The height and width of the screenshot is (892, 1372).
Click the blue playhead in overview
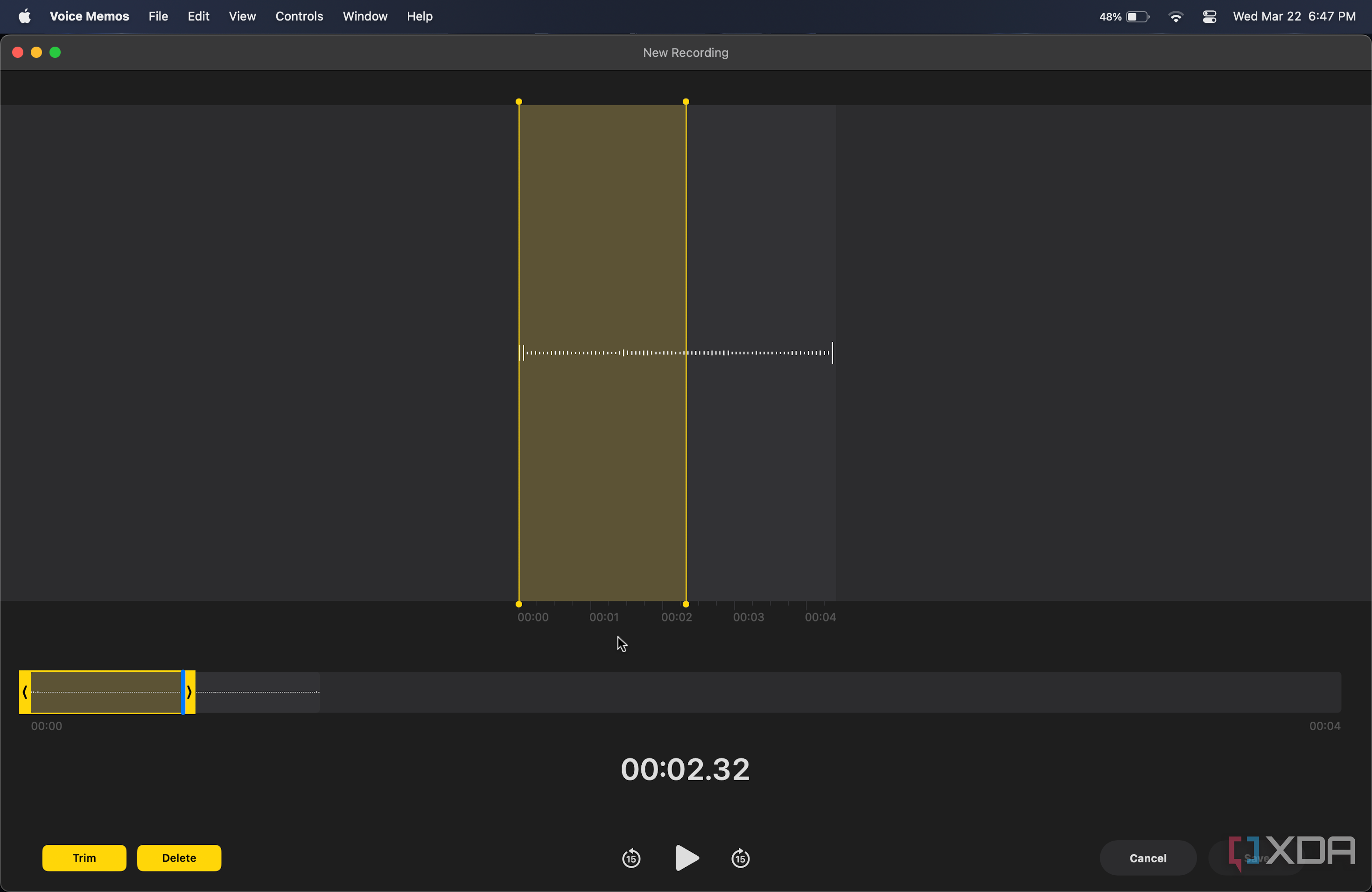tap(183, 692)
